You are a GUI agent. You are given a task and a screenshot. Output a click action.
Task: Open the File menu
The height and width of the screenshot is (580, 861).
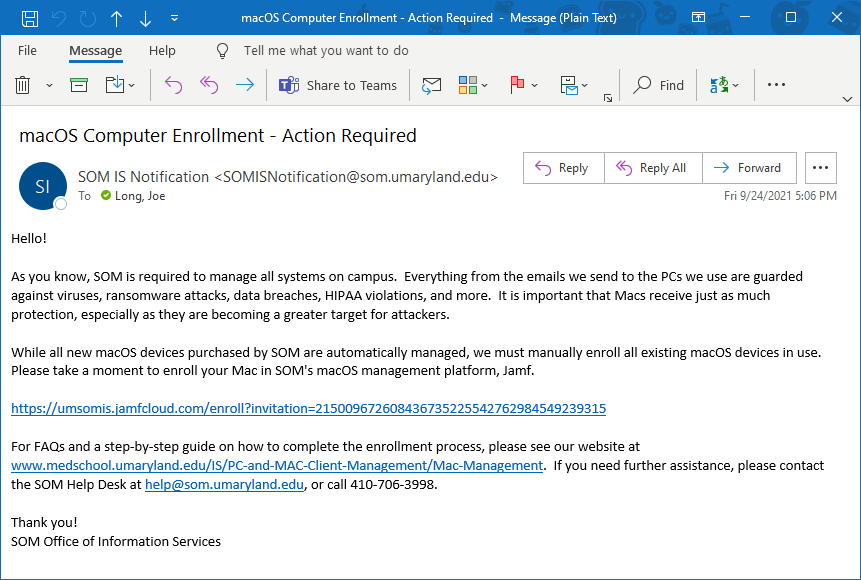point(27,51)
